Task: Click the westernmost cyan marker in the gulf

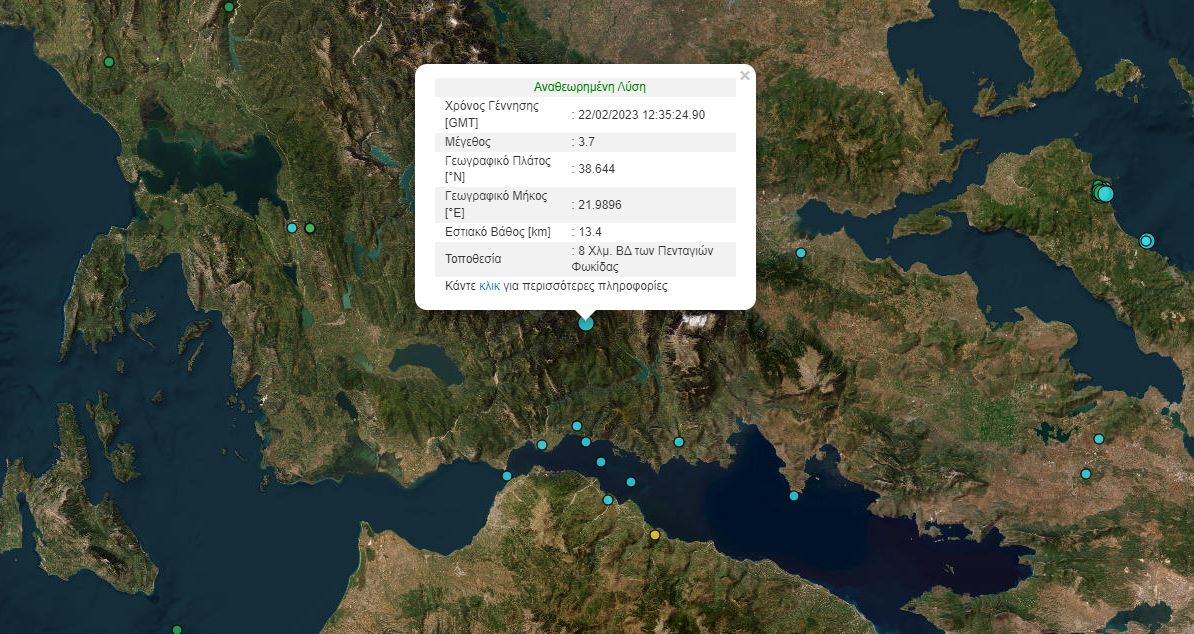Action: click(507, 476)
